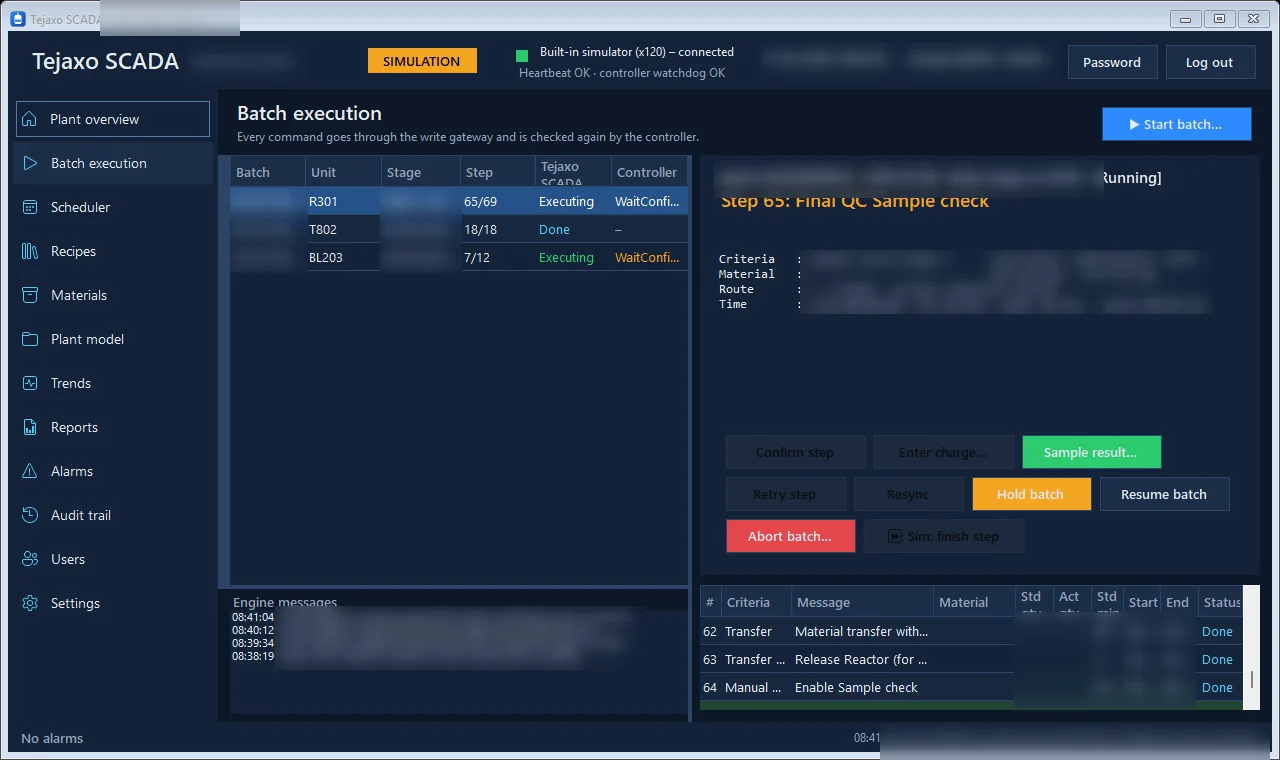Click the Material column header
The height and width of the screenshot is (760, 1280).
974,602
